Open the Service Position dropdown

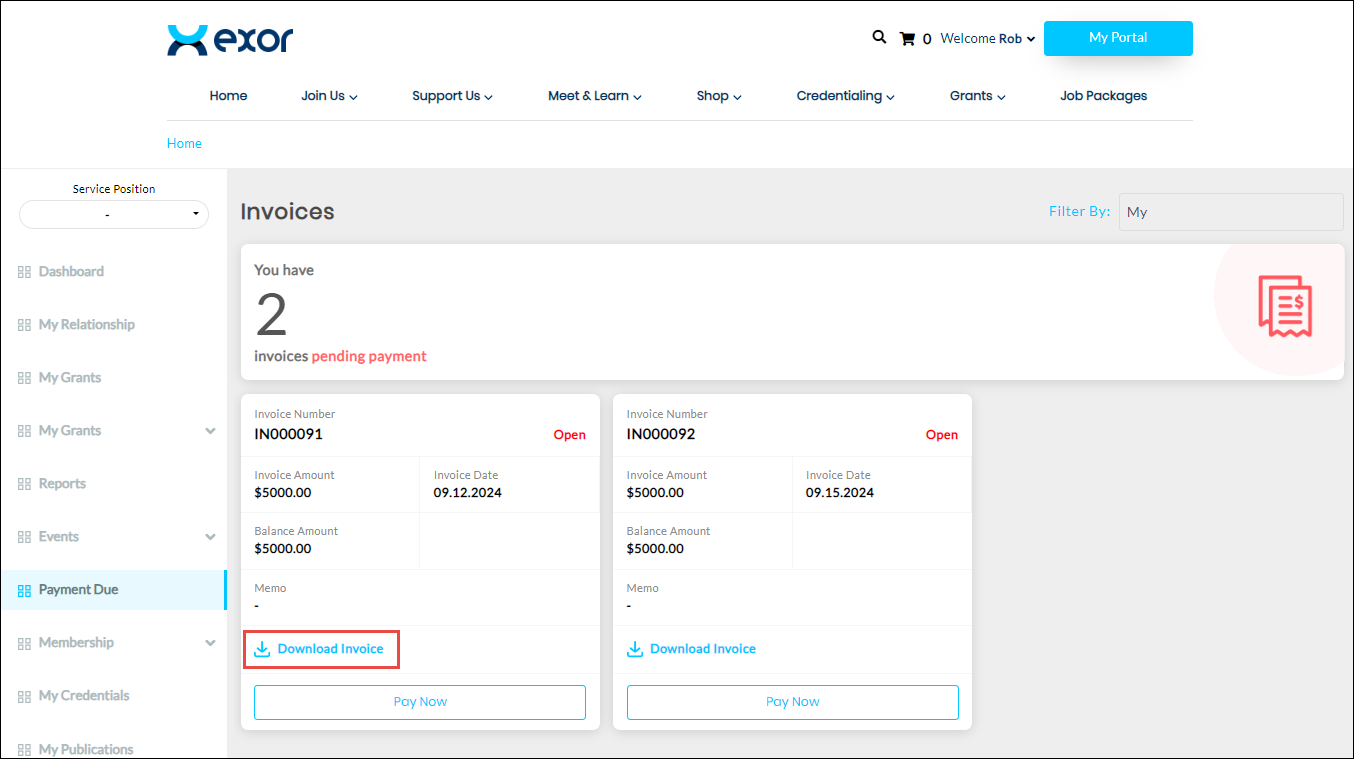coord(114,214)
